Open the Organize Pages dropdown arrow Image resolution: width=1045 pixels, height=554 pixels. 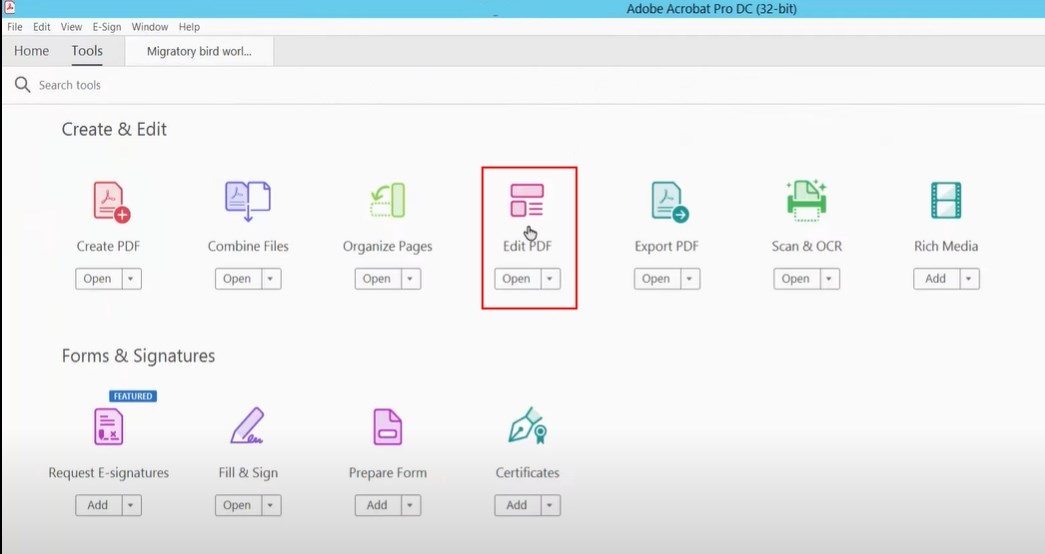coord(411,279)
